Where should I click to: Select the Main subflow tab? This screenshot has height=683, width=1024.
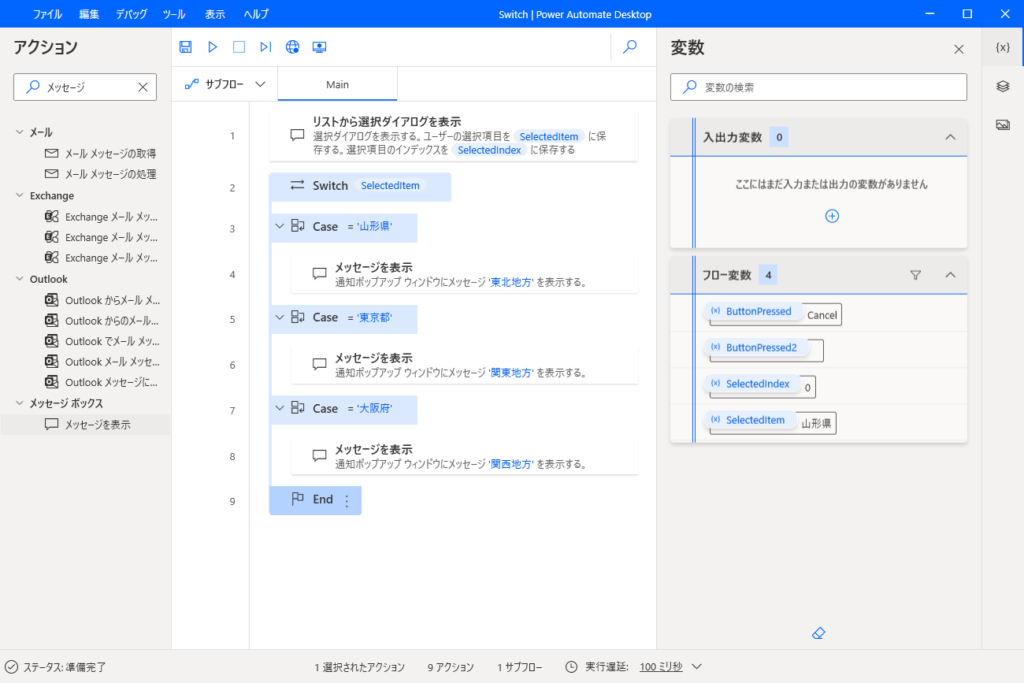click(338, 84)
